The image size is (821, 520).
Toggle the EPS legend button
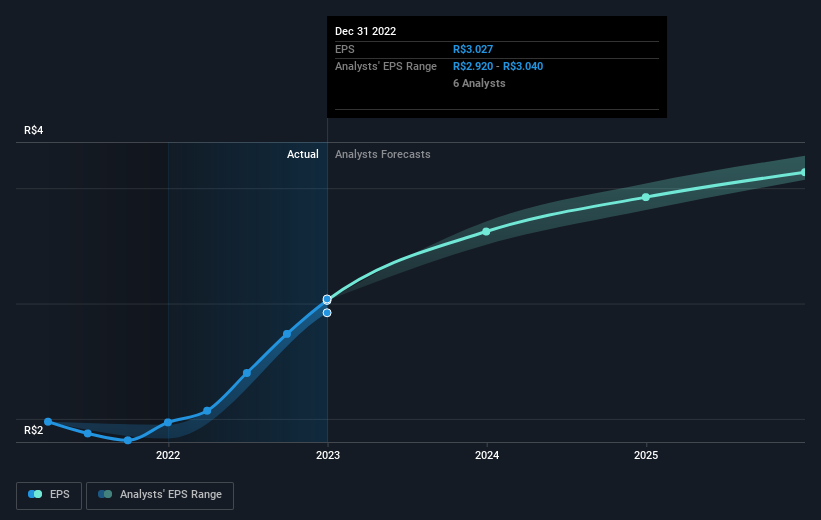[x=49, y=495]
